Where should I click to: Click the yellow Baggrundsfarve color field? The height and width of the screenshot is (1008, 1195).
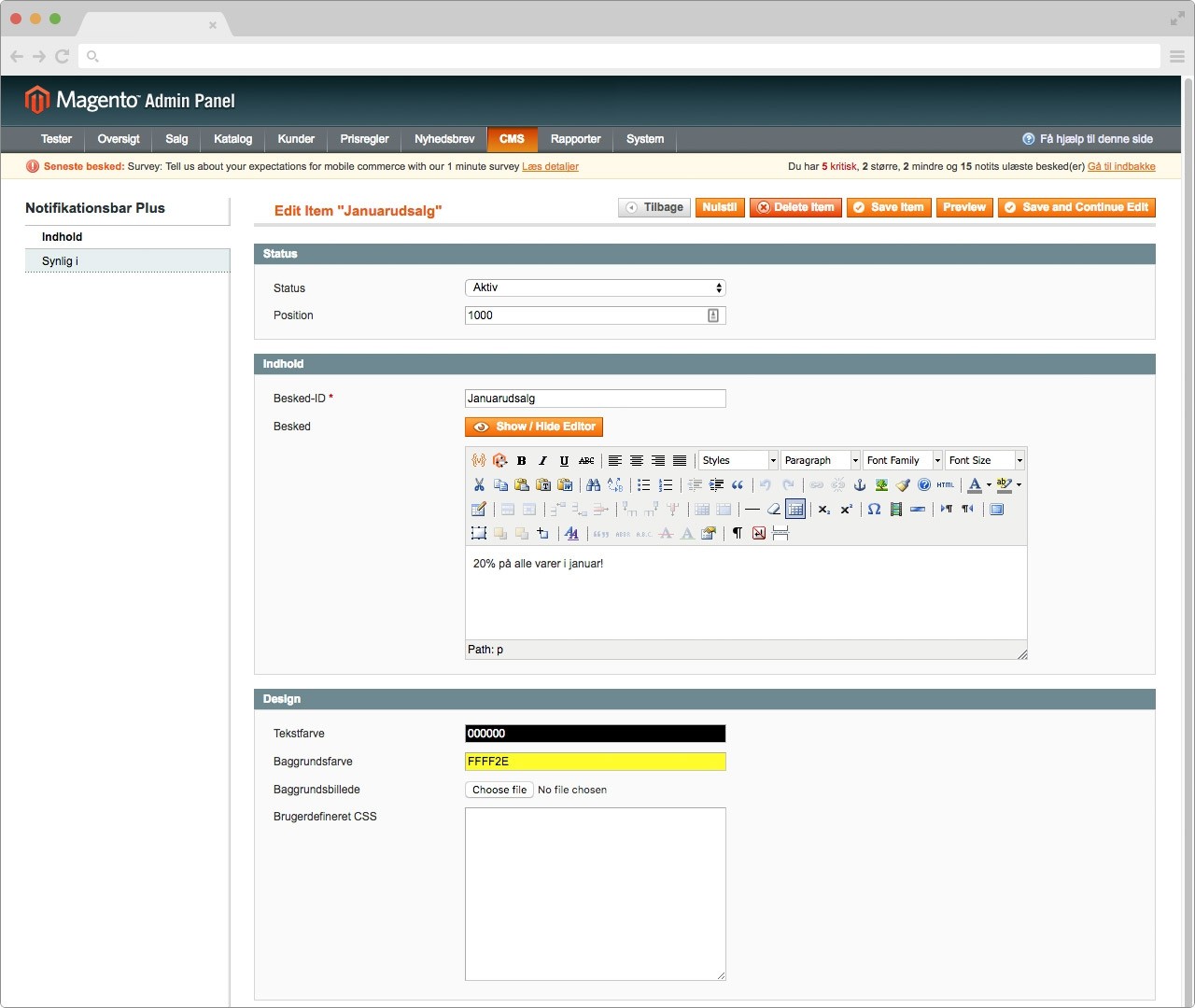[x=595, y=762]
